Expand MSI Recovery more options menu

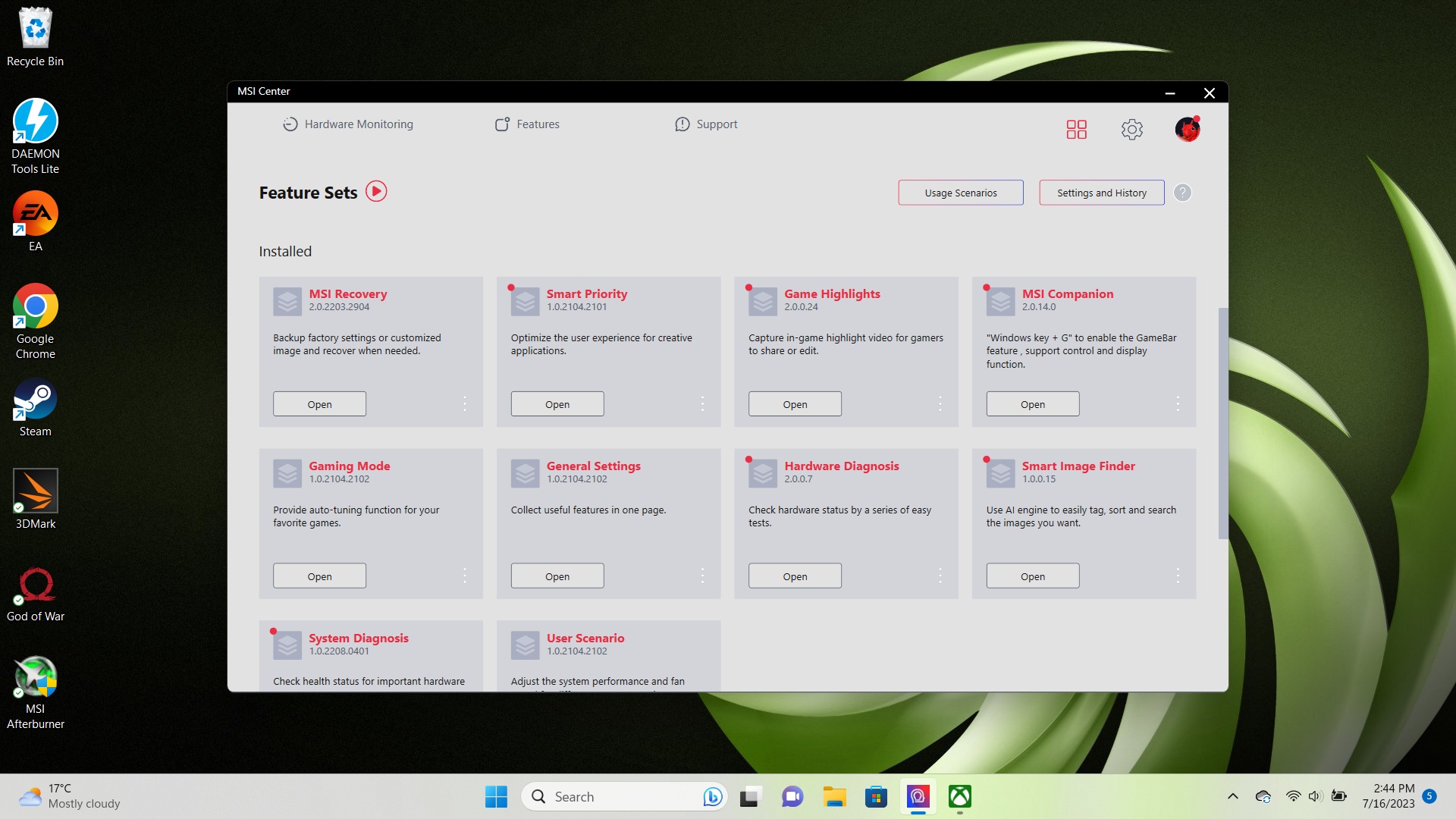465,404
